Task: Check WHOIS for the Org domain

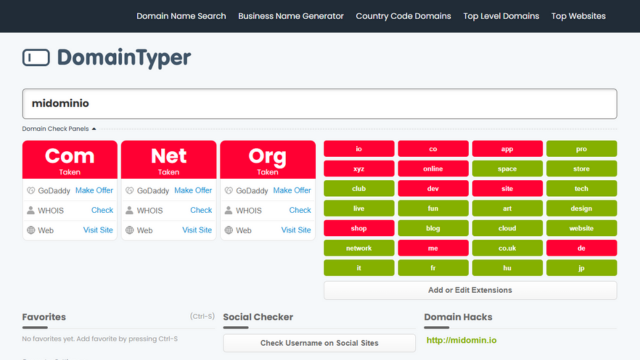Action: coord(300,210)
